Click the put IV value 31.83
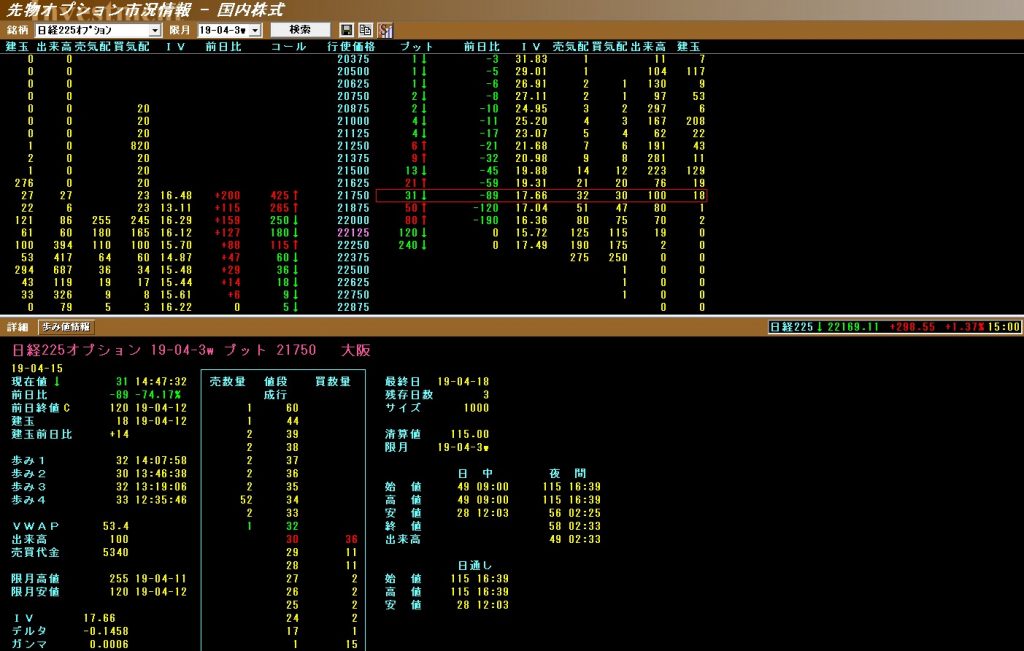Image resolution: width=1024 pixels, height=651 pixels. pos(531,59)
